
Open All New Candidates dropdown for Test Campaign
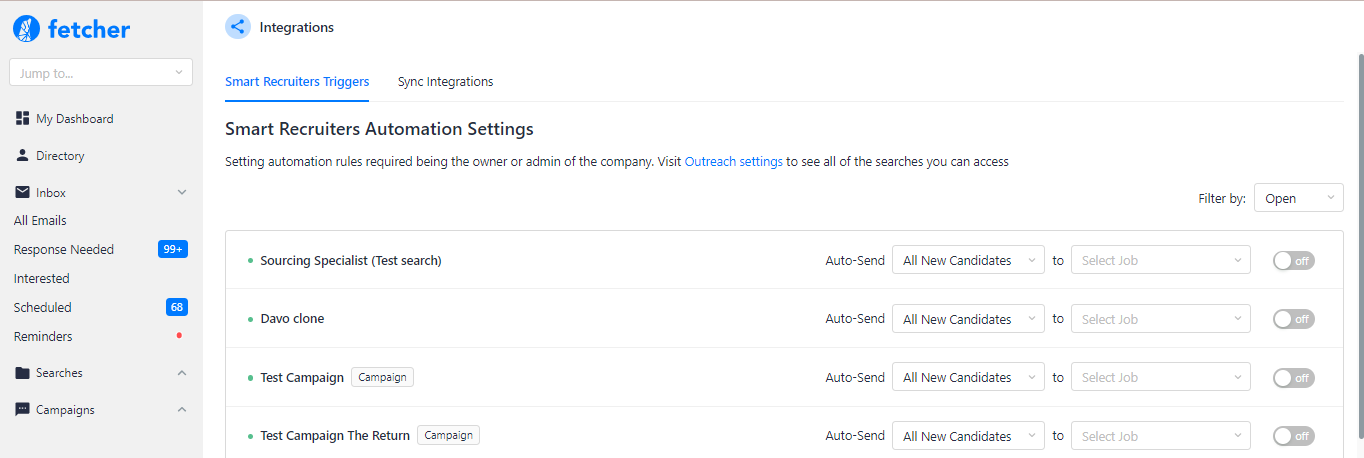pyautogui.click(x=968, y=377)
